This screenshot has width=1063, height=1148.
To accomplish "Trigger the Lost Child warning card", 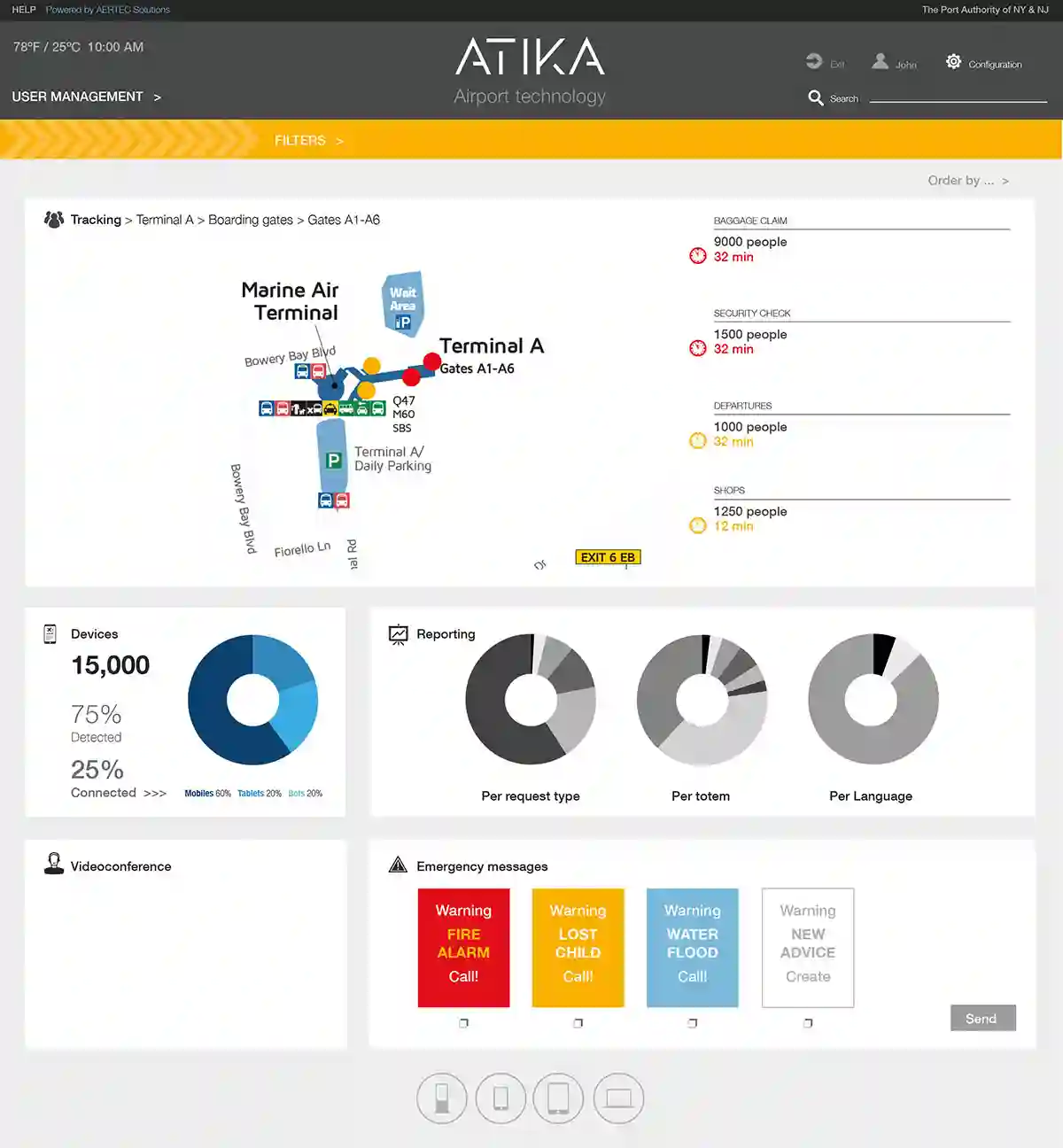I will [x=578, y=948].
